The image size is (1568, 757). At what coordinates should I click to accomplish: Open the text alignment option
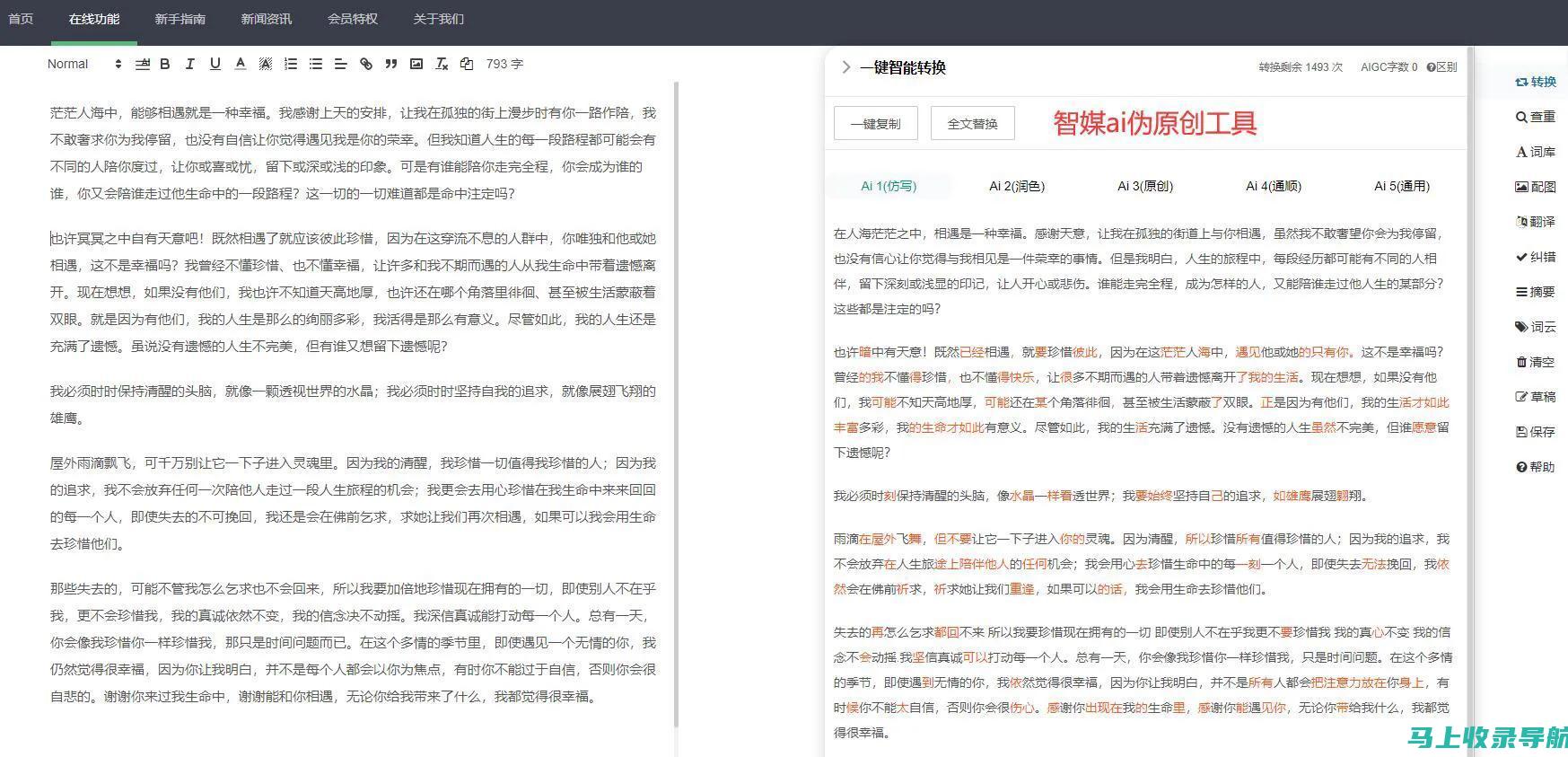pos(340,64)
